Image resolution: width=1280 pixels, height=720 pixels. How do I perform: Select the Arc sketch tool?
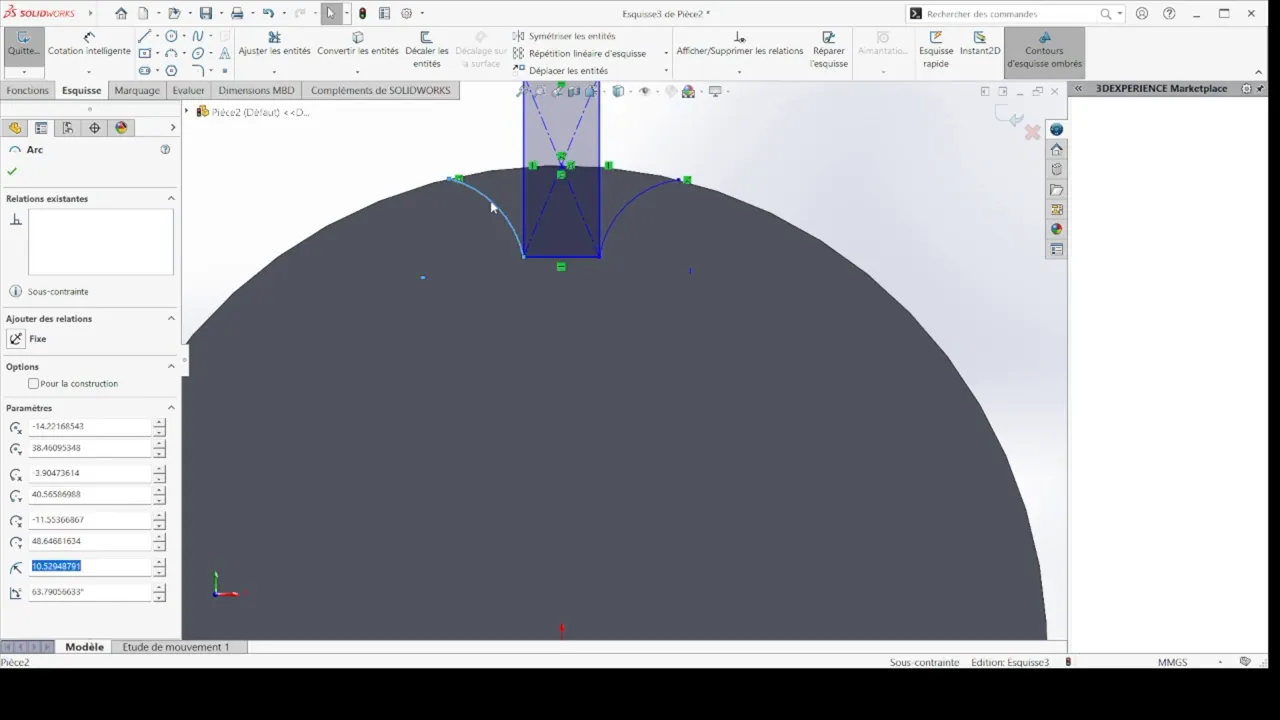(x=172, y=53)
